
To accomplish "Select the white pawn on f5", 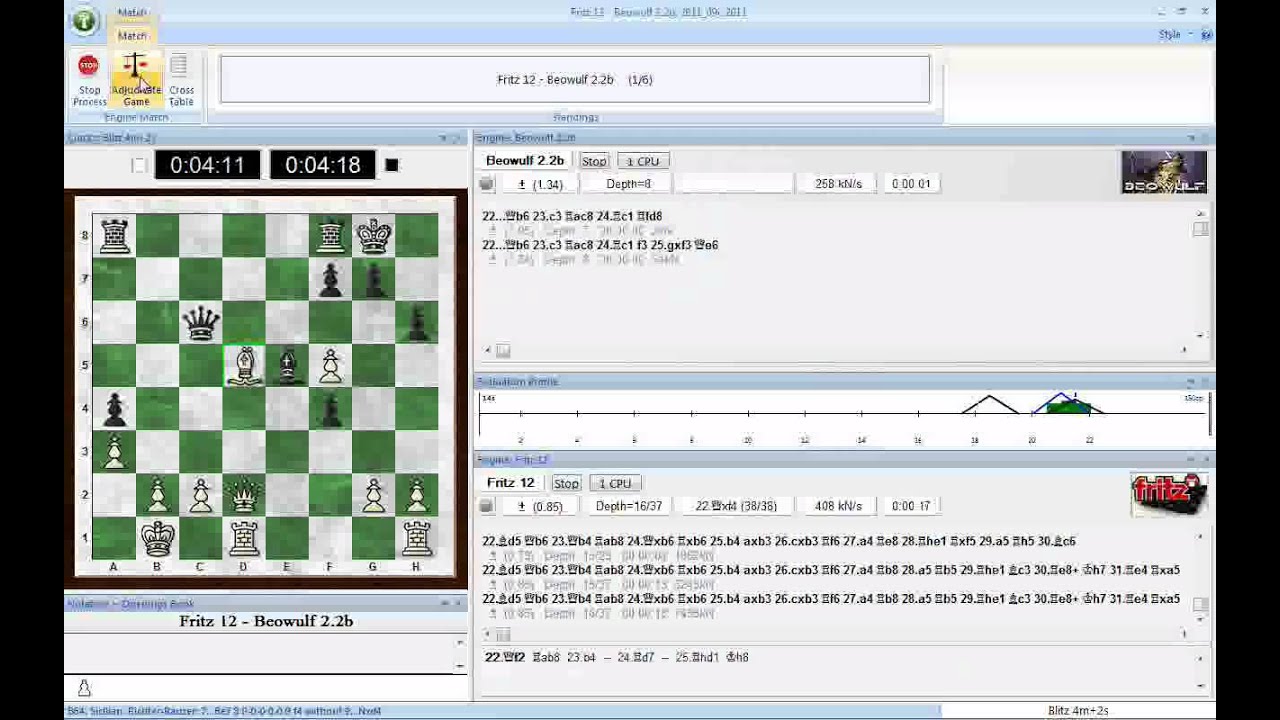I will click(x=331, y=366).
